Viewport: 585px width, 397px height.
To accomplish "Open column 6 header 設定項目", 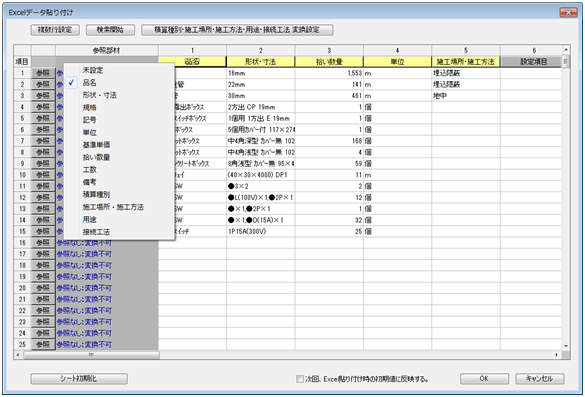I will (534, 62).
